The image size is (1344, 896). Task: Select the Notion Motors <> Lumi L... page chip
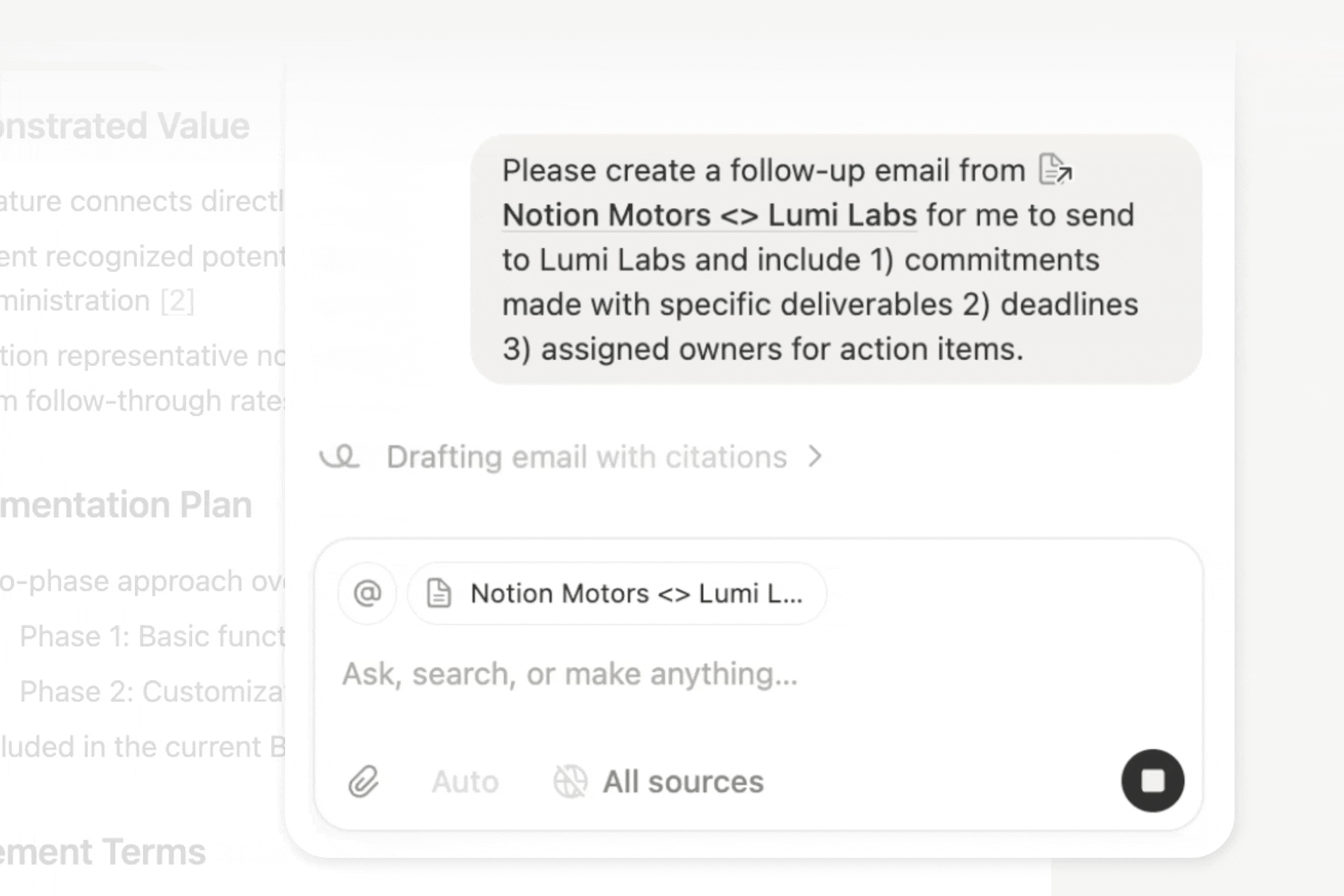point(617,593)
